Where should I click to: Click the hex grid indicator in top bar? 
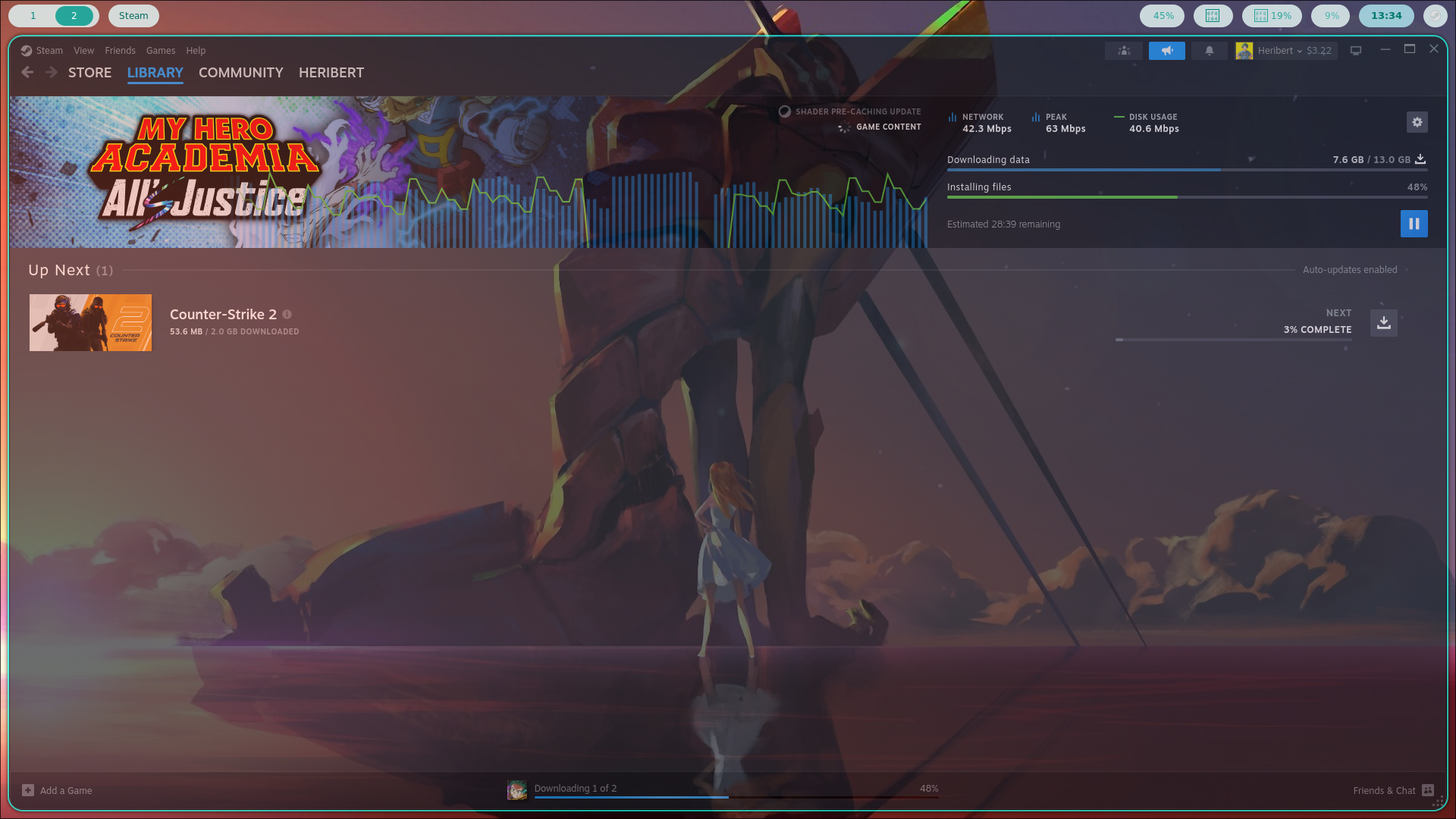coord(1213,16)
